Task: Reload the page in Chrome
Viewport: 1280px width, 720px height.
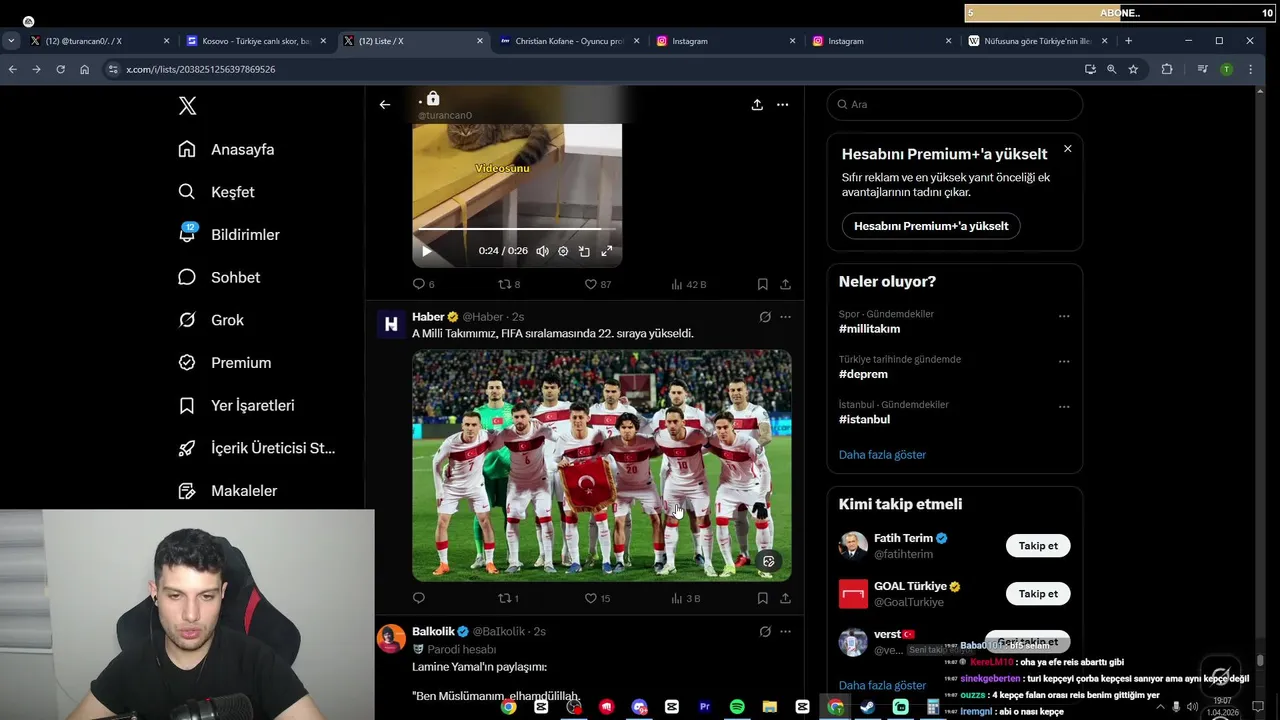Action: coord(60,69)
